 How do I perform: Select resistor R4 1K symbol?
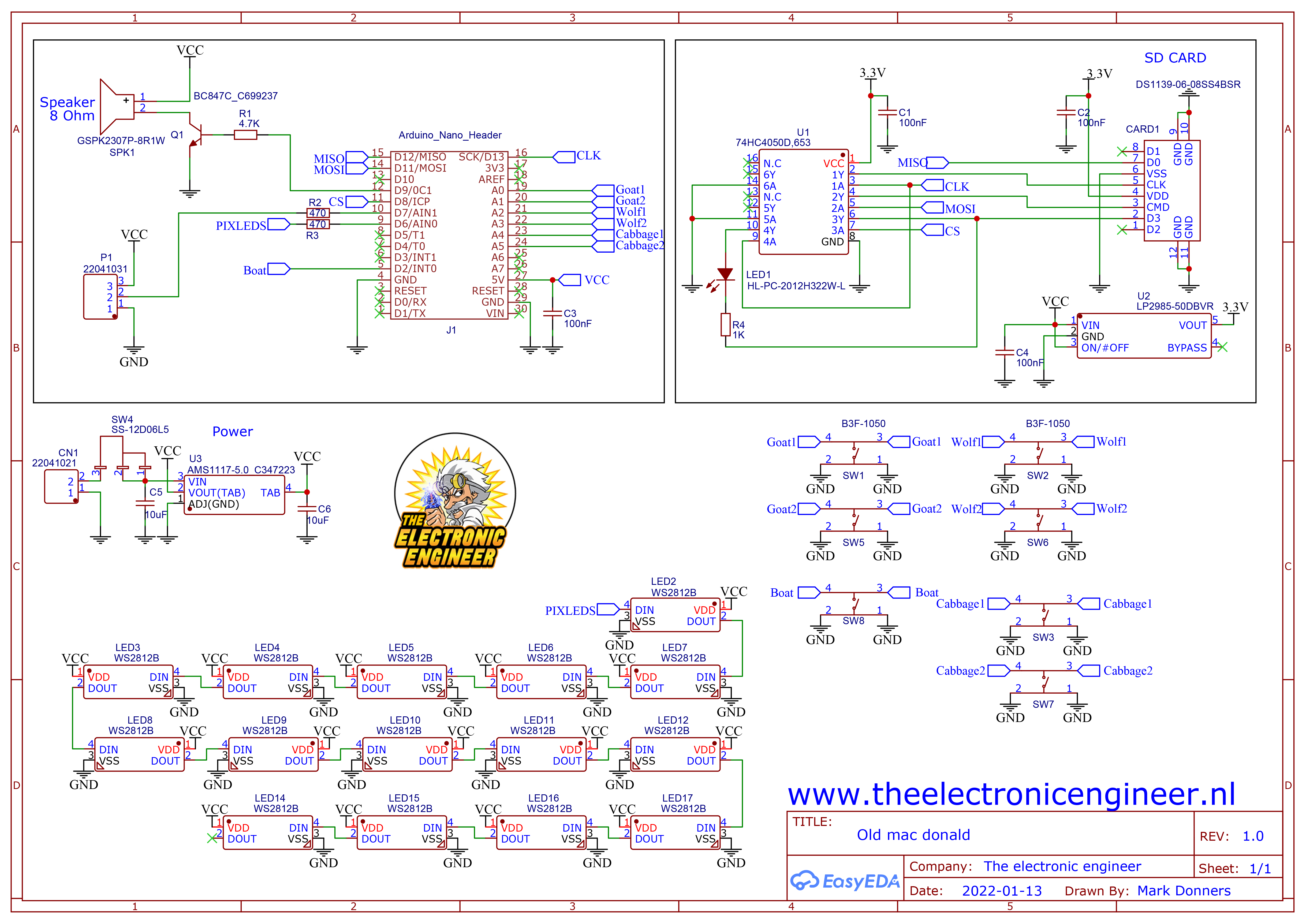pos(725,324)
